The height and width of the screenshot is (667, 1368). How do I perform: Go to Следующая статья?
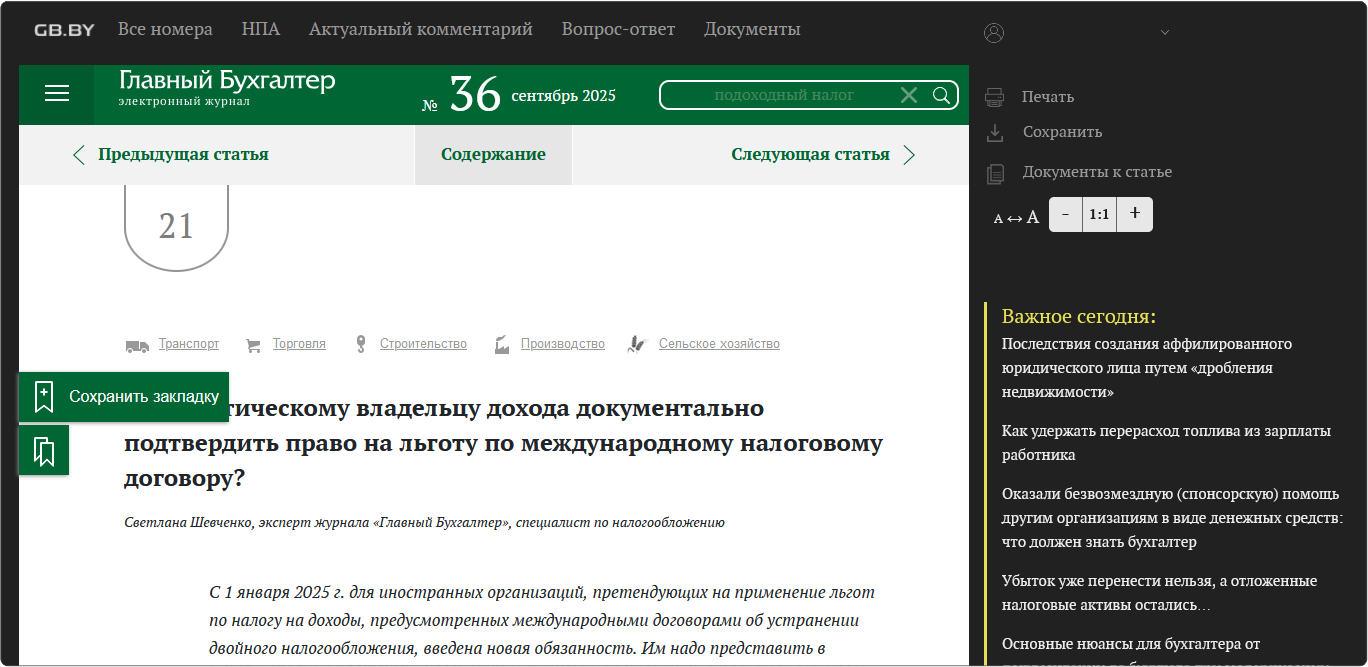pyautogui.click(x=822, y=155)
